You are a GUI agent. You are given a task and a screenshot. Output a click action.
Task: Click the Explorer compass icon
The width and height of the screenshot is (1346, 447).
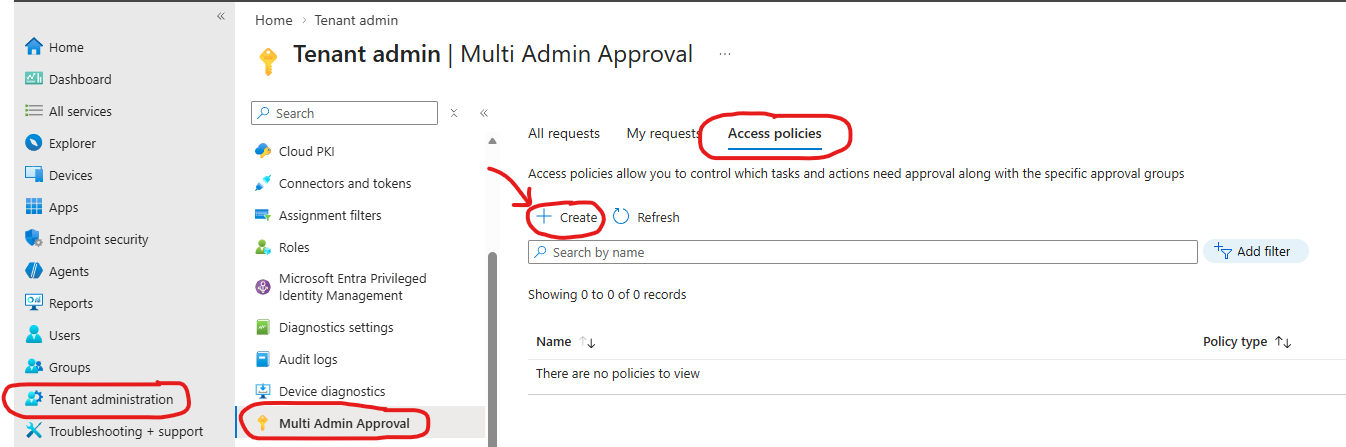(34, 143)
